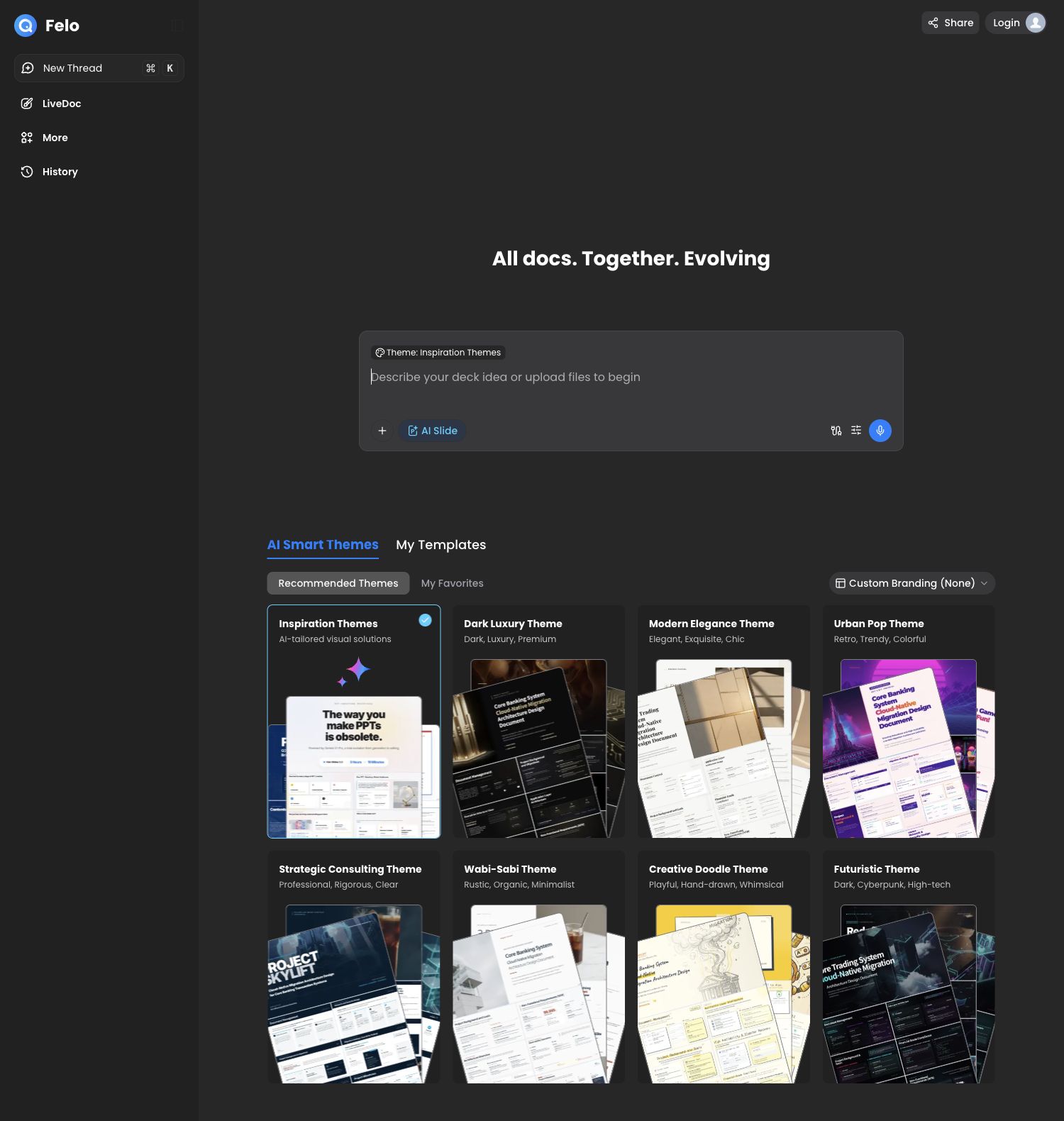The width and height of the screenshot is (1064, 1121).
Task: Show Recommended Themes
Action: [338, 583]
